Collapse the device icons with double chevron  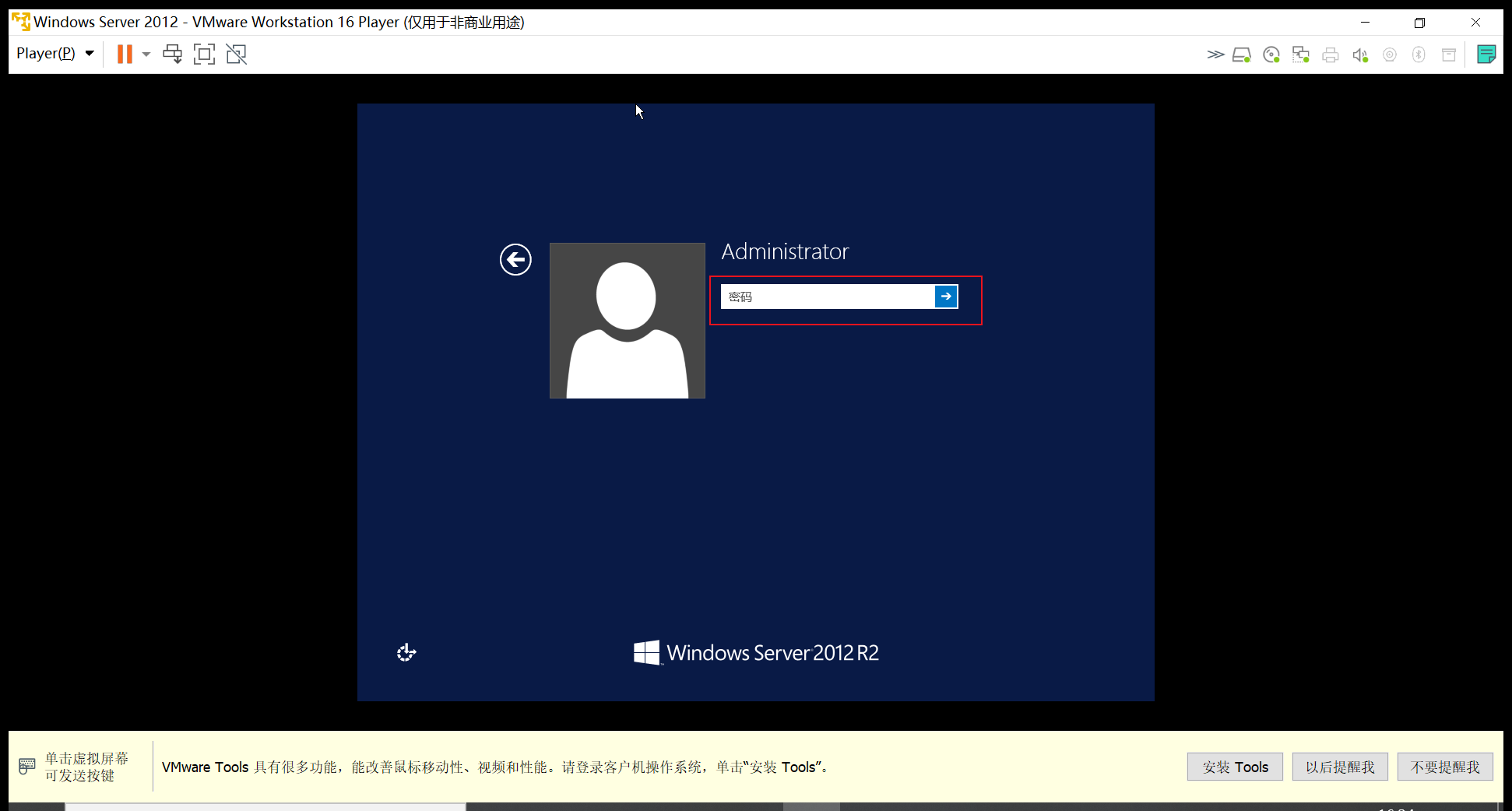(x=1215, y=54)
